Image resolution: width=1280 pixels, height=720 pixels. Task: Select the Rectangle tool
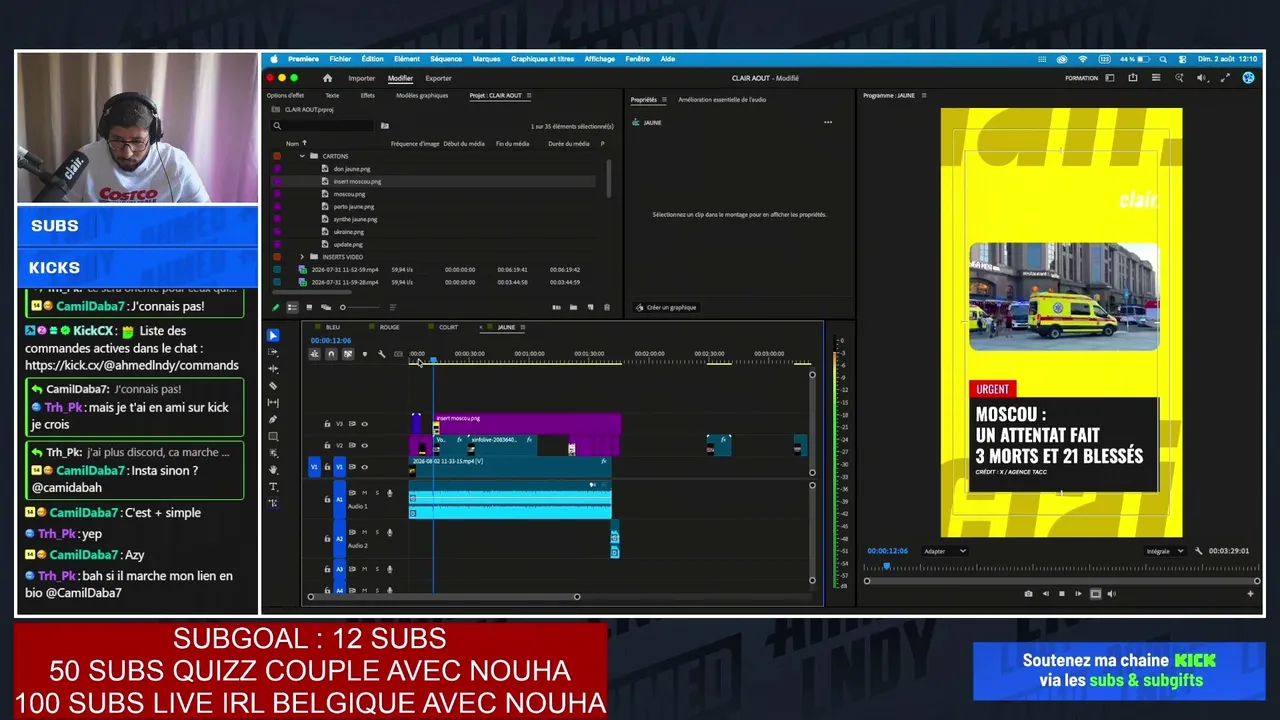273,437
